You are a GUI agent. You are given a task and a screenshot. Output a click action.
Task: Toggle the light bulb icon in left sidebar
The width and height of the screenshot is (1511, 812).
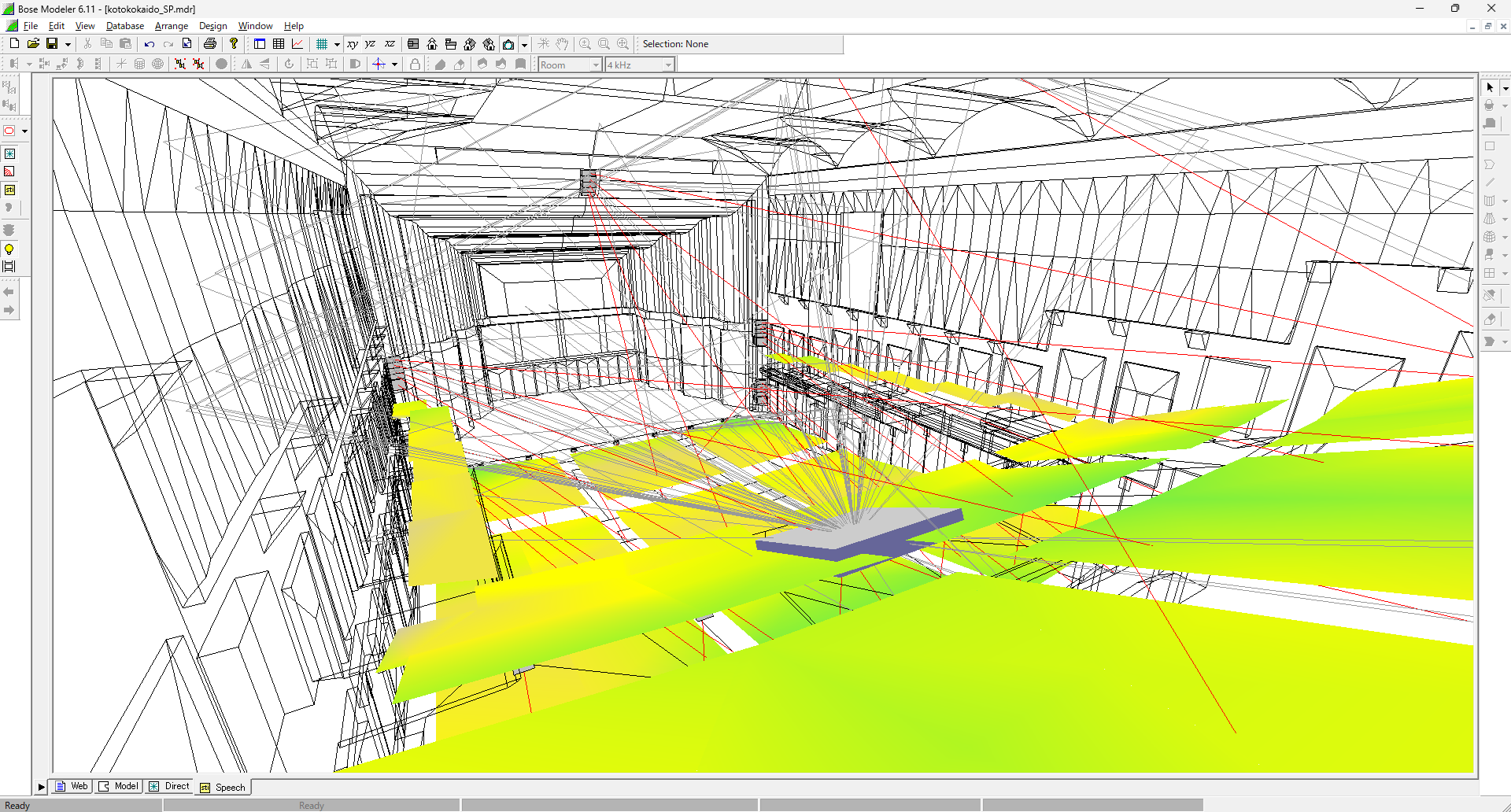(x=9, y=249)
